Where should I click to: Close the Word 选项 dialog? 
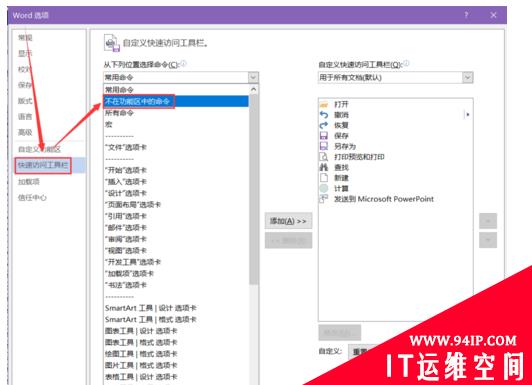coord(493,15)
